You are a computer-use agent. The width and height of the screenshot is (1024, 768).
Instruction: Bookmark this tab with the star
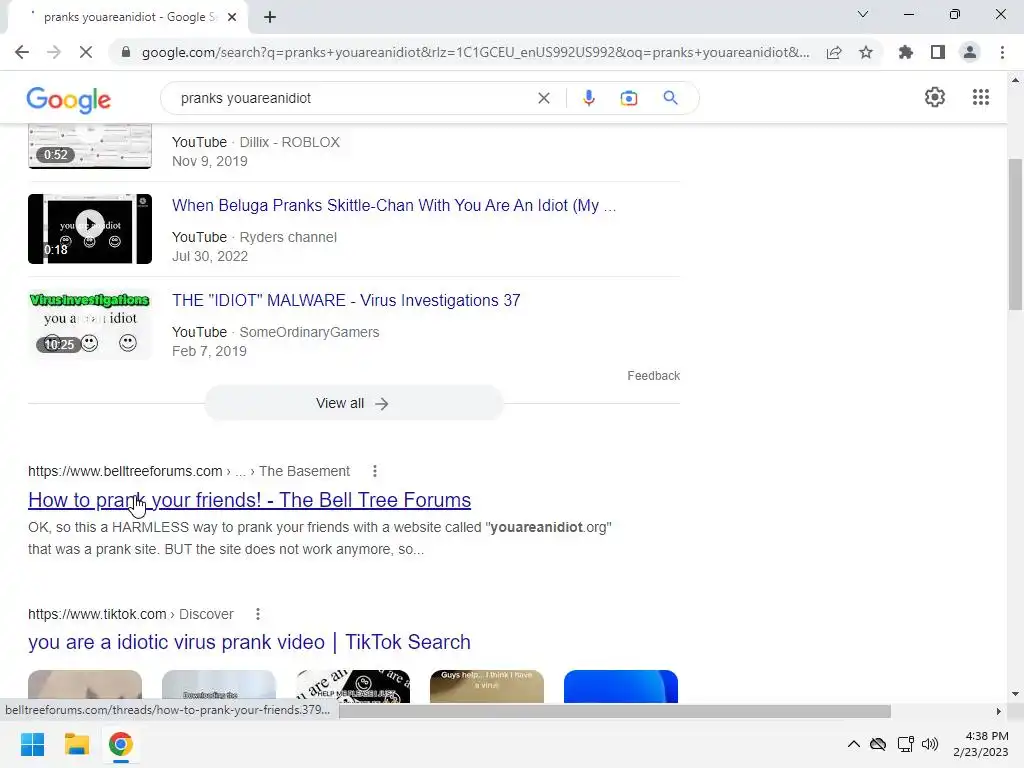[x=866, y=52]
